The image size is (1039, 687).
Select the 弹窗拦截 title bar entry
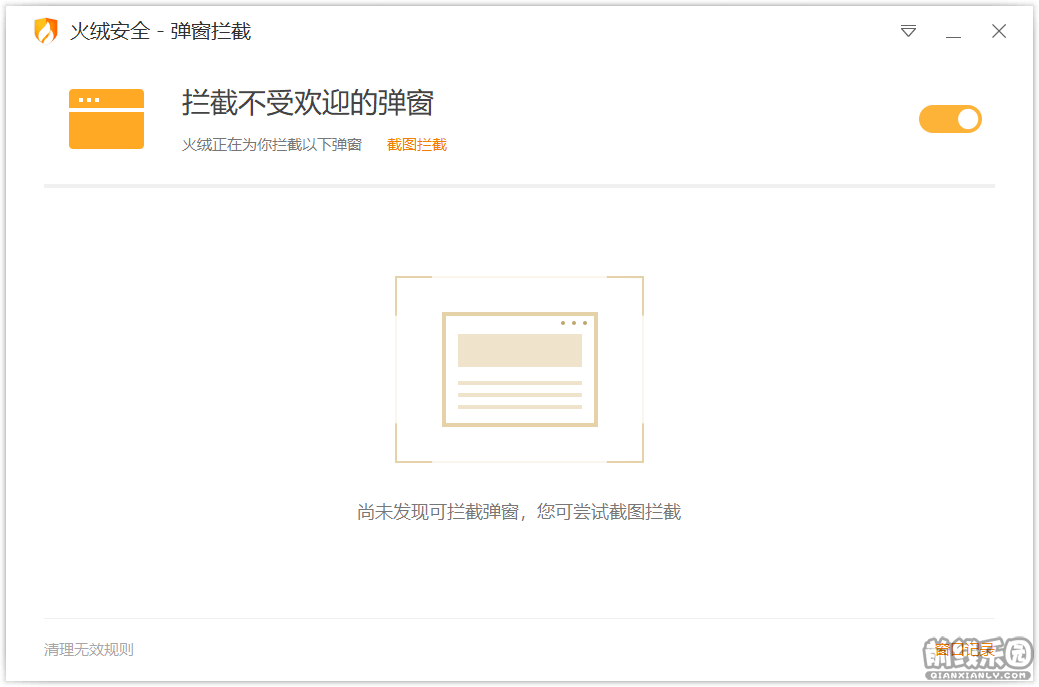209,31
